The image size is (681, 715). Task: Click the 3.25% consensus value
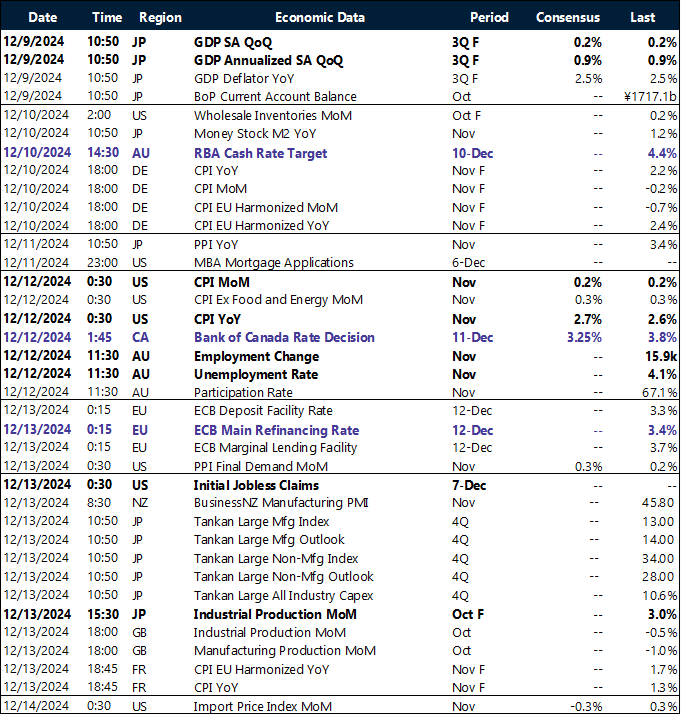(x=584, y=337)
